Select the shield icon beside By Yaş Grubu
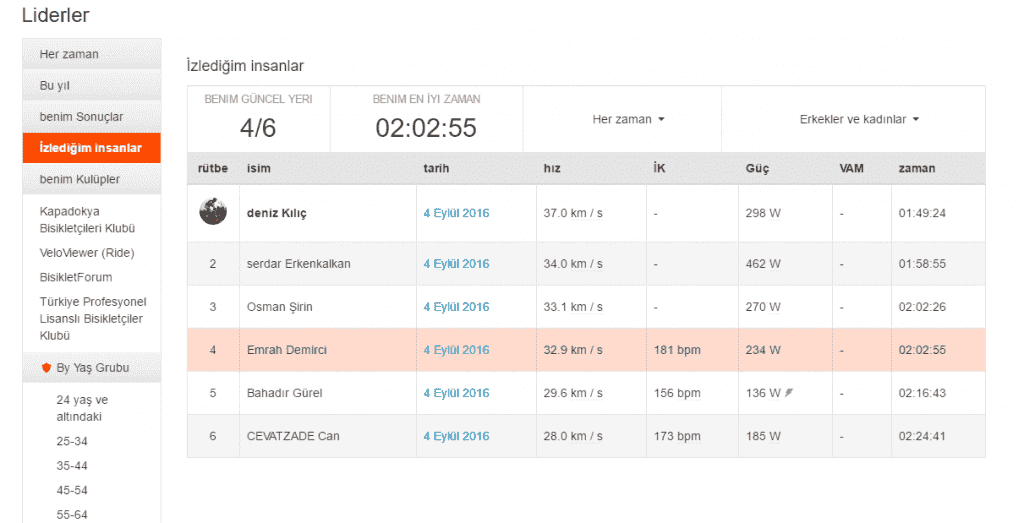 pyautogui.click(x=46, y=368)
